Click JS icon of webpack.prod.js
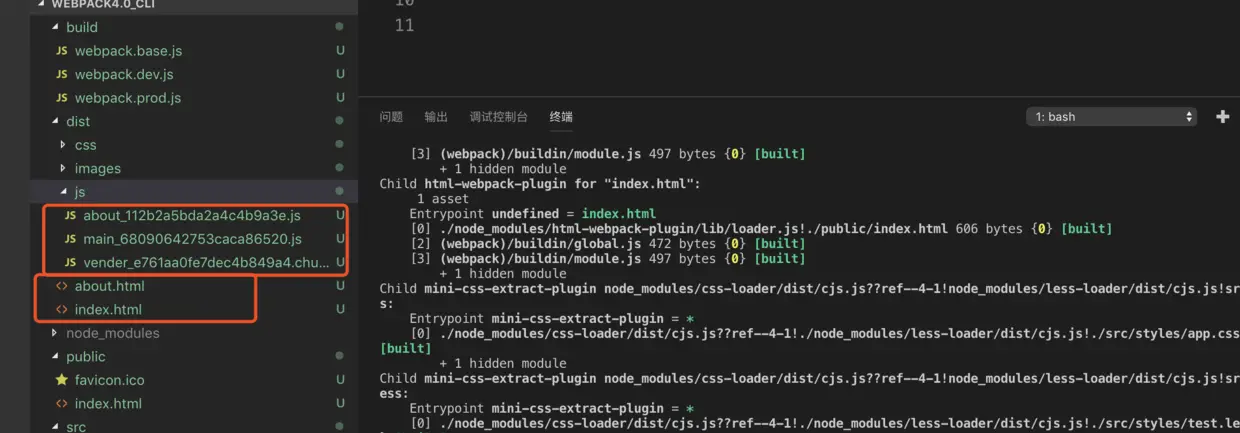Image resolution: width=1240 pixels, height=433 pixels. pos(62,98)
